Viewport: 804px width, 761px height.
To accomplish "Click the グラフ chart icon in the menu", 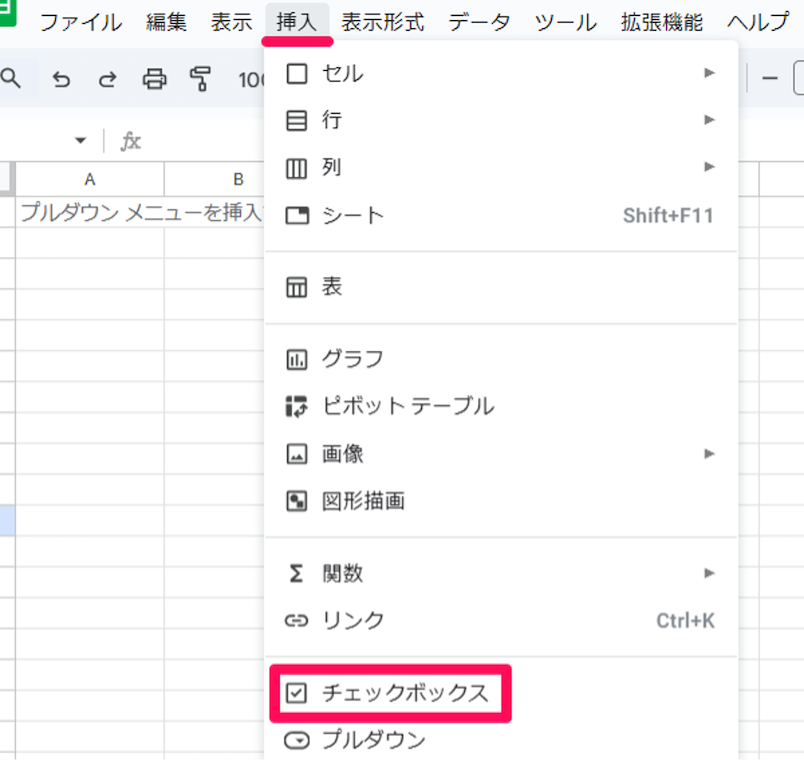I will (296, 358).
